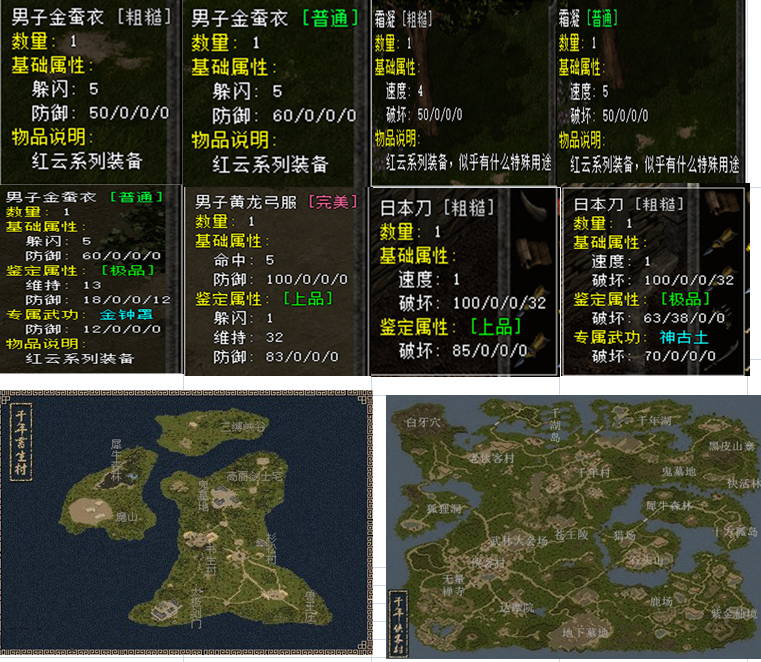Select 地下墓地 on the right map

click(x=584, y=632)
